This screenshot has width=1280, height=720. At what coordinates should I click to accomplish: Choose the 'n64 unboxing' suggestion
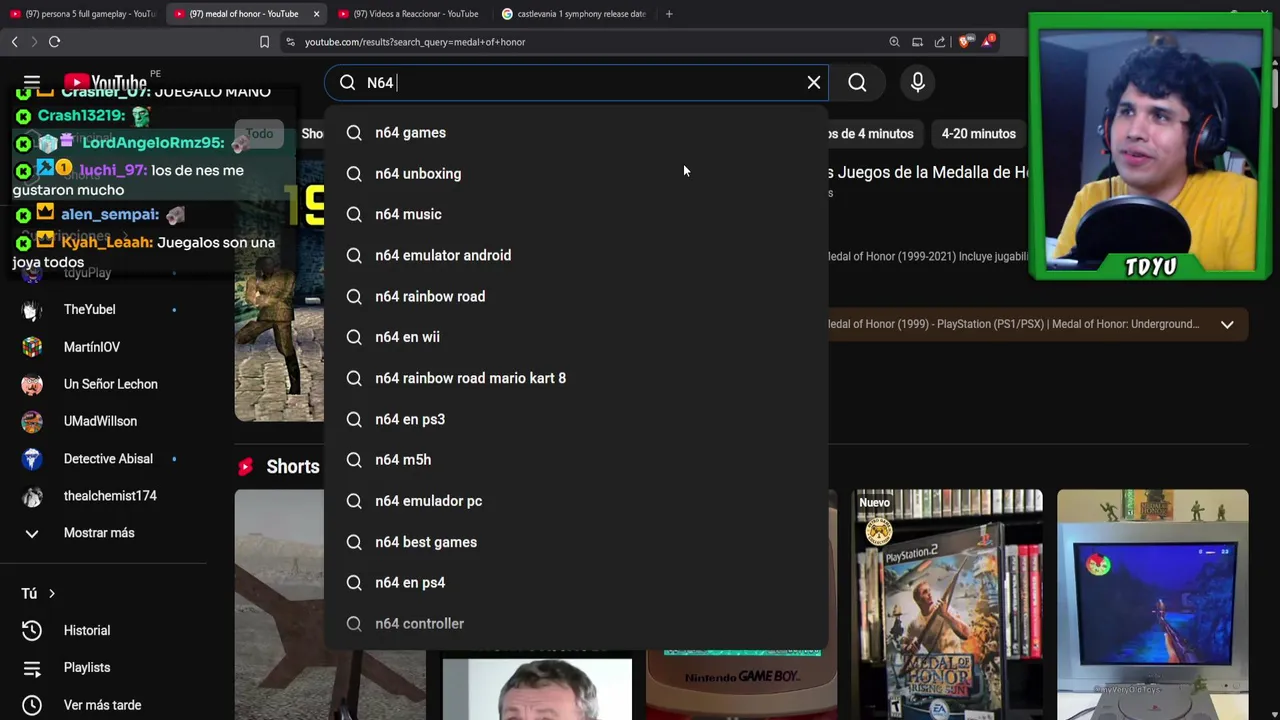click(x=576, y=174)
